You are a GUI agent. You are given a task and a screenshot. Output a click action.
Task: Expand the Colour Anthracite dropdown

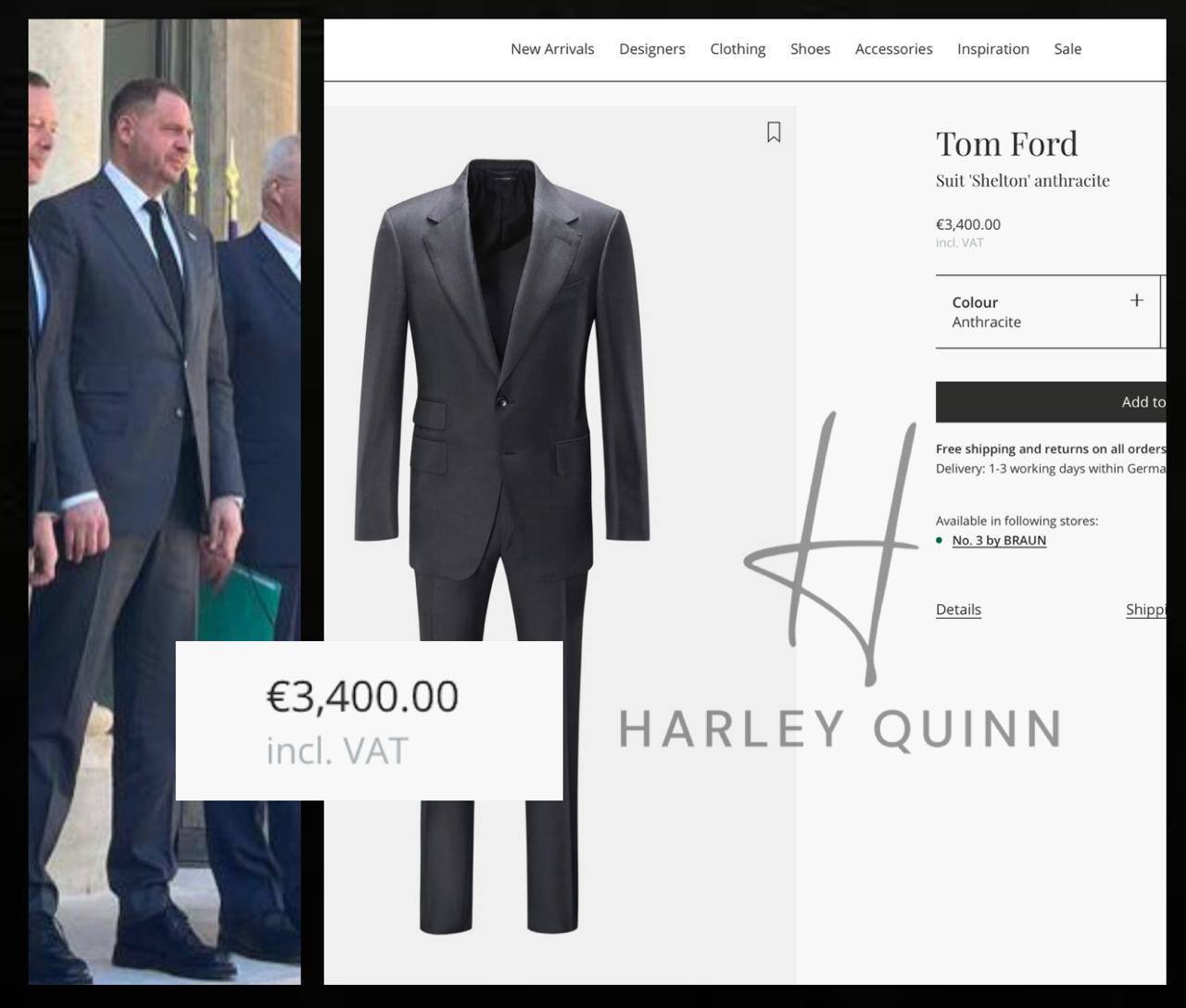click(1048, 312)
